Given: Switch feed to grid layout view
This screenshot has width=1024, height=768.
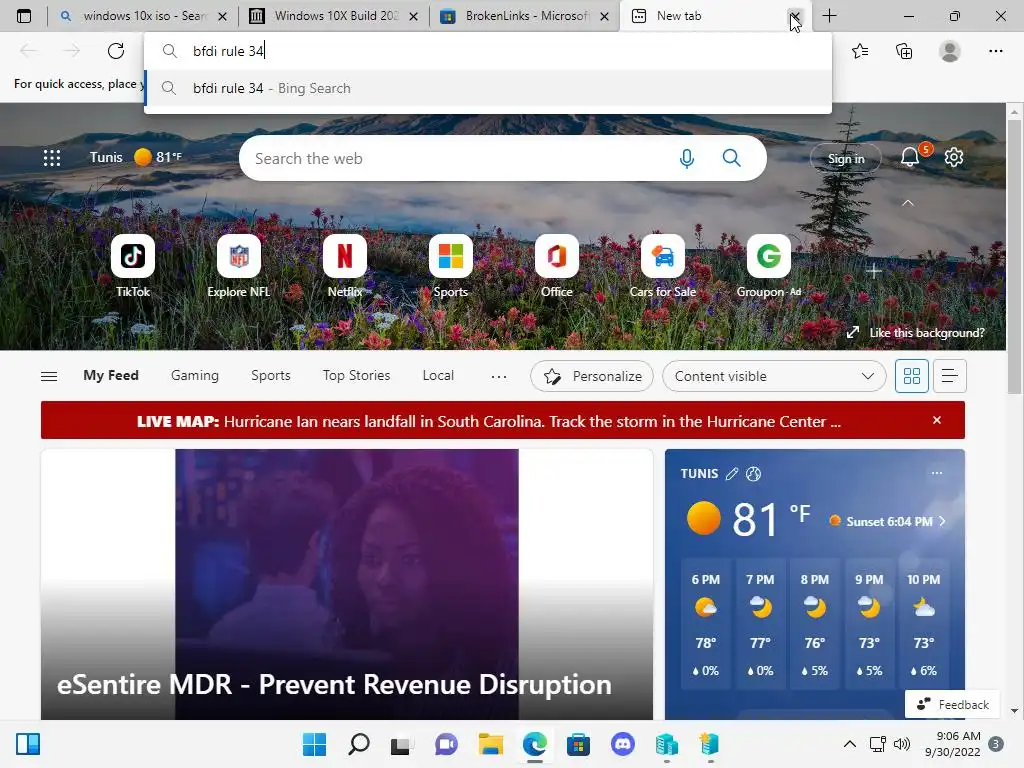Looking at the screenshot, I should pos(912,376).
